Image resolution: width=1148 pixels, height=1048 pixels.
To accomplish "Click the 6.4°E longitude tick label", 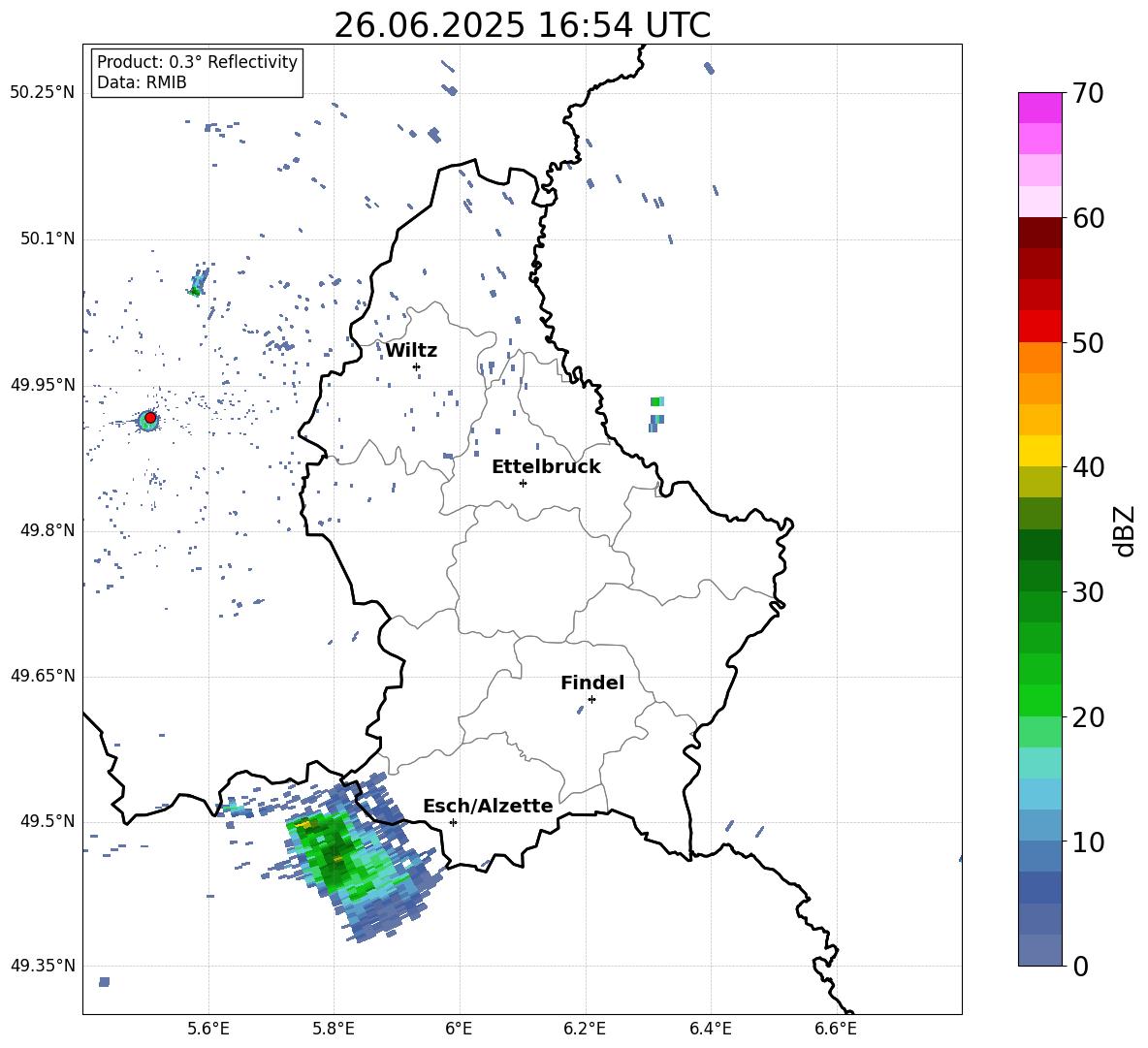I will pyautogui.click(x=710, y=1029).
